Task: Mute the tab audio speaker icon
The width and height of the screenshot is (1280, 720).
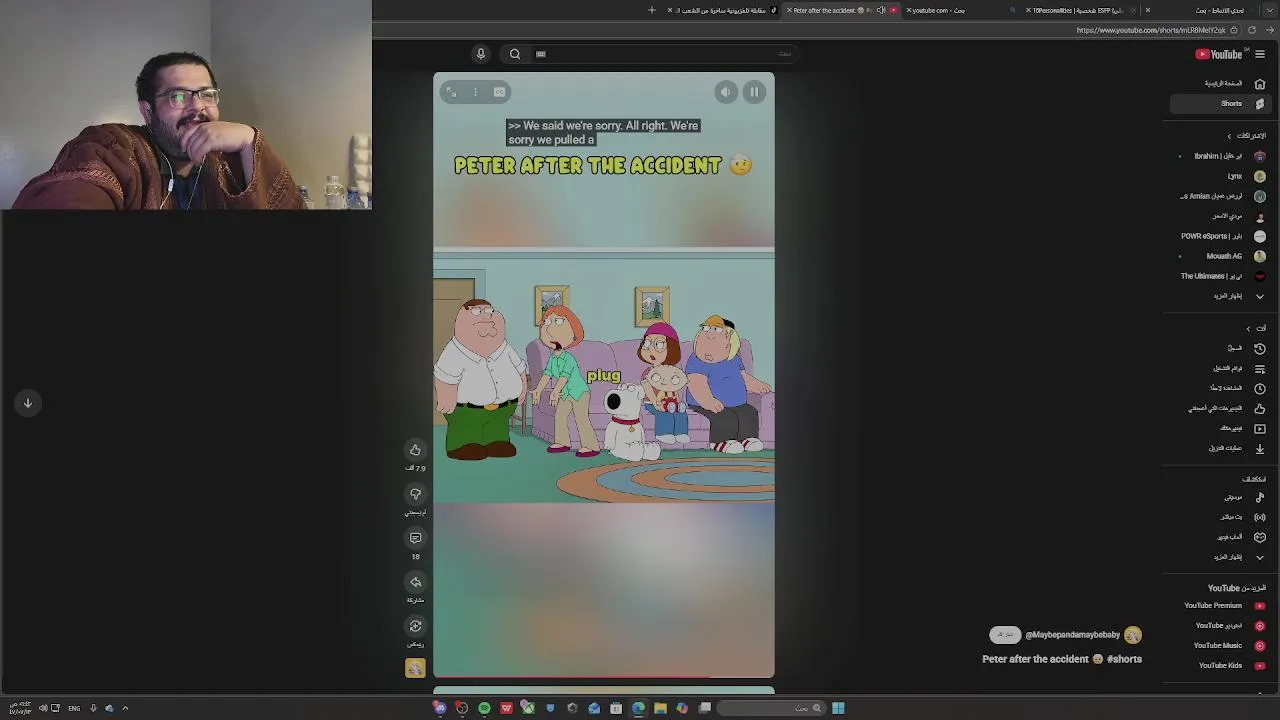Action: [881, 10]
